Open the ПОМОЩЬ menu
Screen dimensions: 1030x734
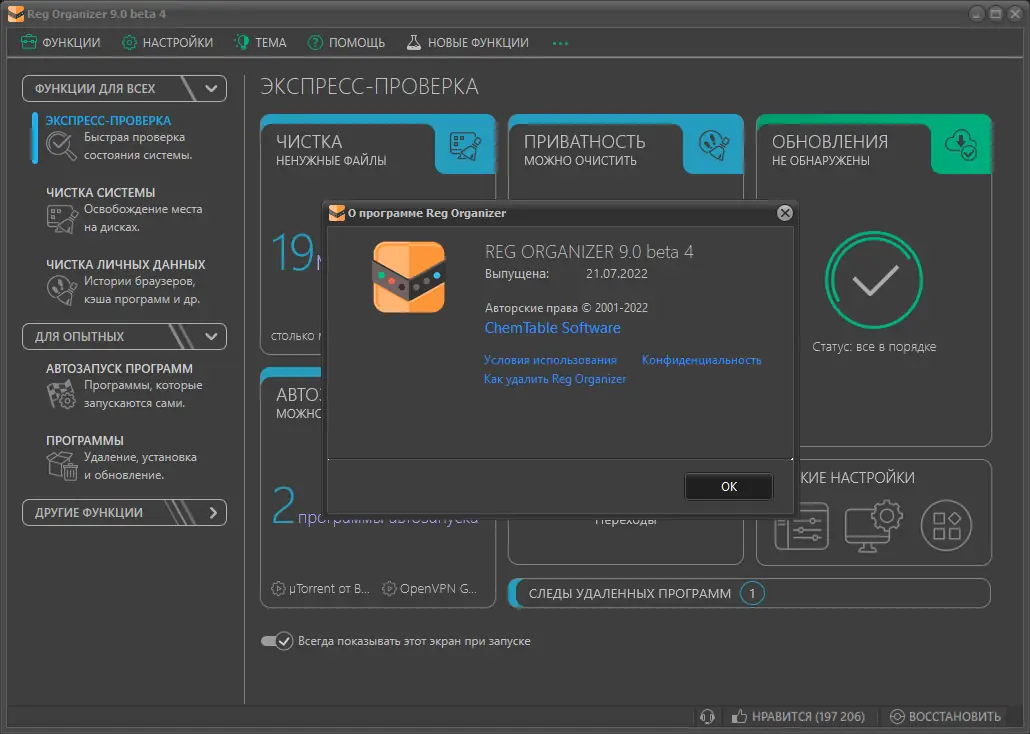tap(346, 43)
